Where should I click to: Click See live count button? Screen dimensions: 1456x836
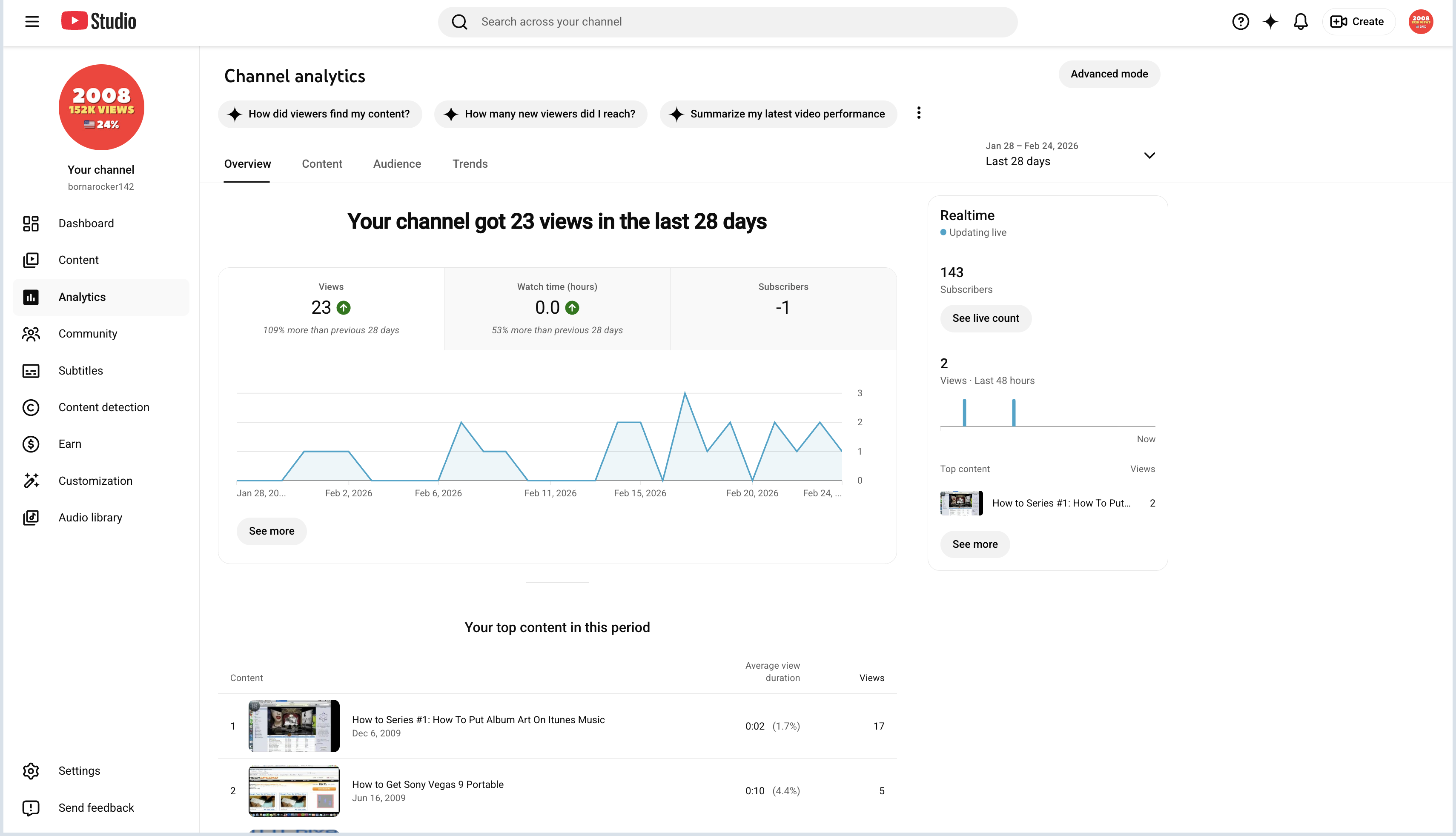986,319
